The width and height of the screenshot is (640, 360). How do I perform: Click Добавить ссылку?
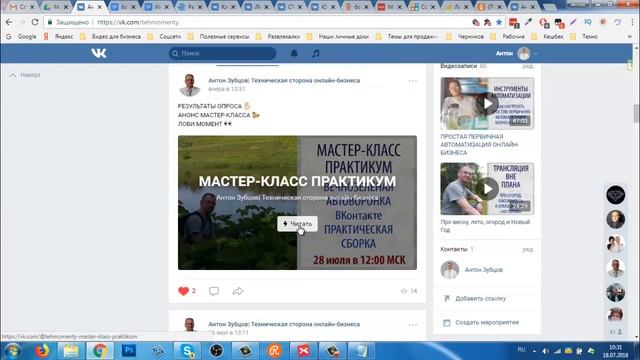pyautogui.click(x=480, y=298)
